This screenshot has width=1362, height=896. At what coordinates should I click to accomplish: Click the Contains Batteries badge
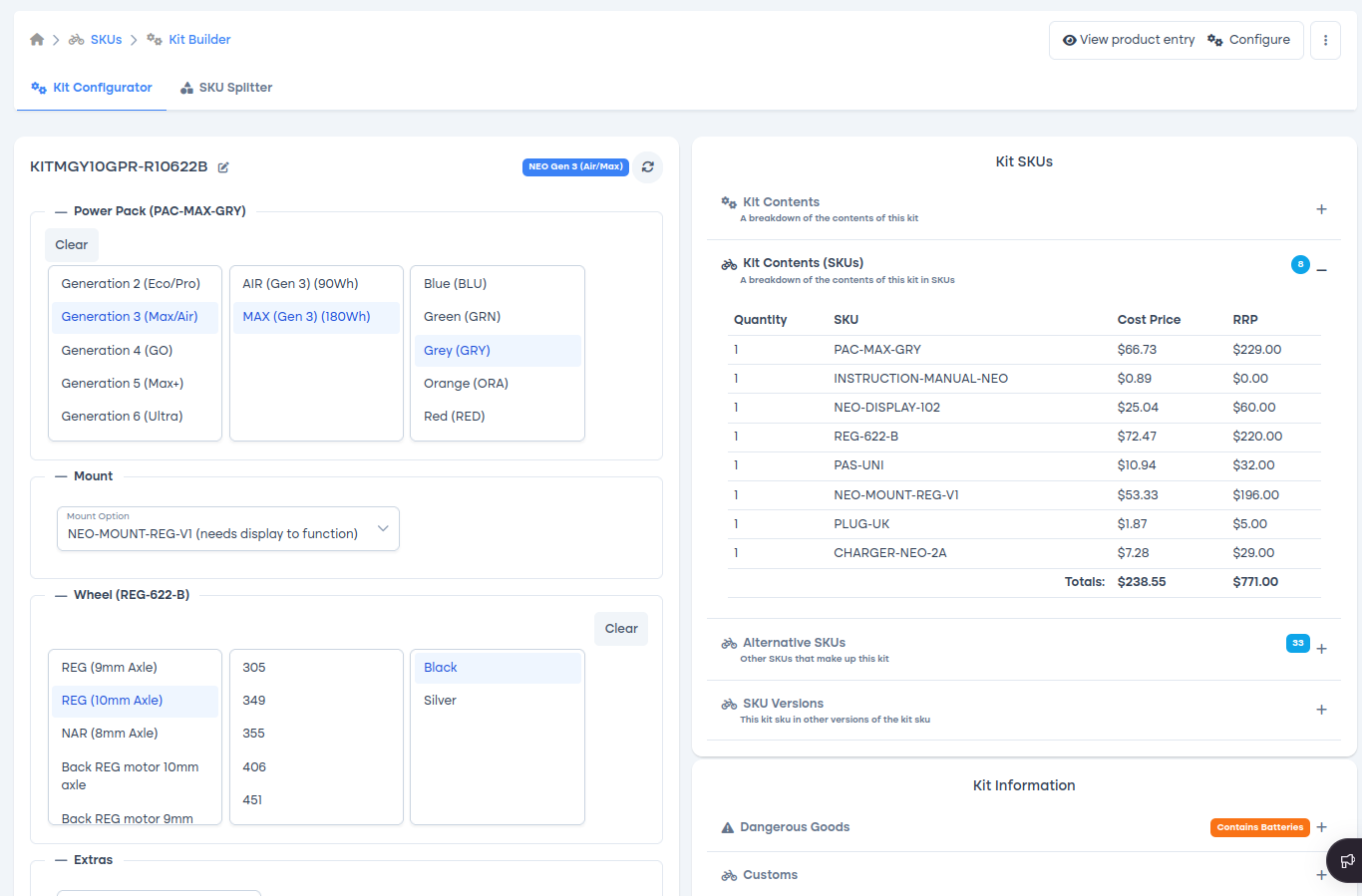1259,827
